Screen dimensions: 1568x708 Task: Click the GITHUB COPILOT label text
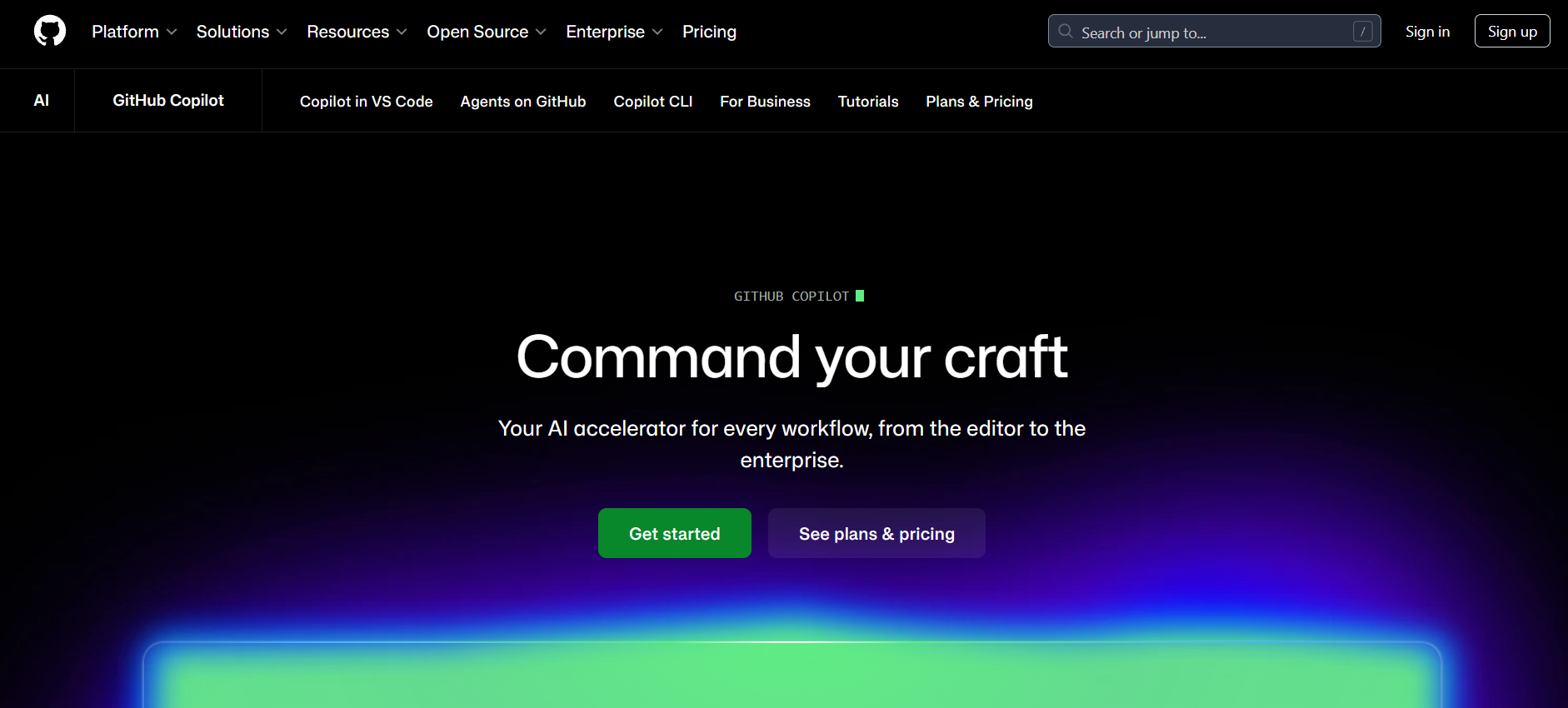791,296
